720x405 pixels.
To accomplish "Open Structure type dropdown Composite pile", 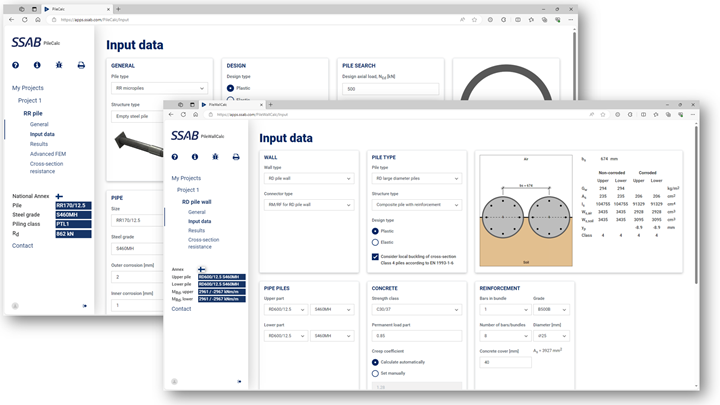I will click(416, 205).
